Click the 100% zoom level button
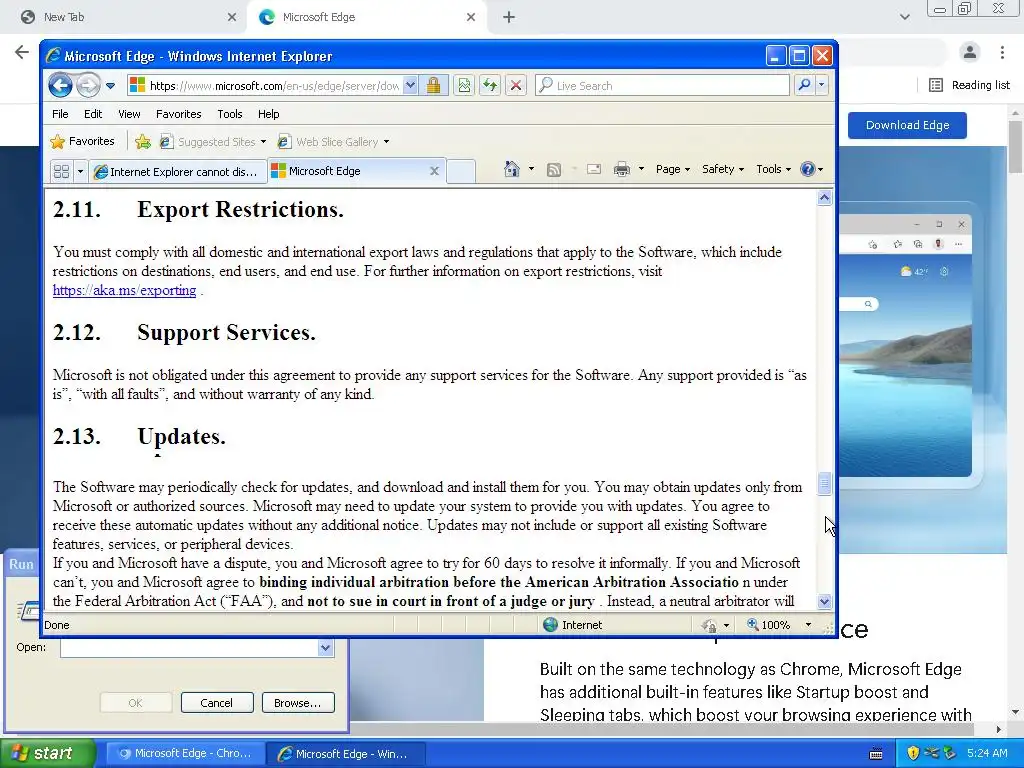 click(769, 625)
